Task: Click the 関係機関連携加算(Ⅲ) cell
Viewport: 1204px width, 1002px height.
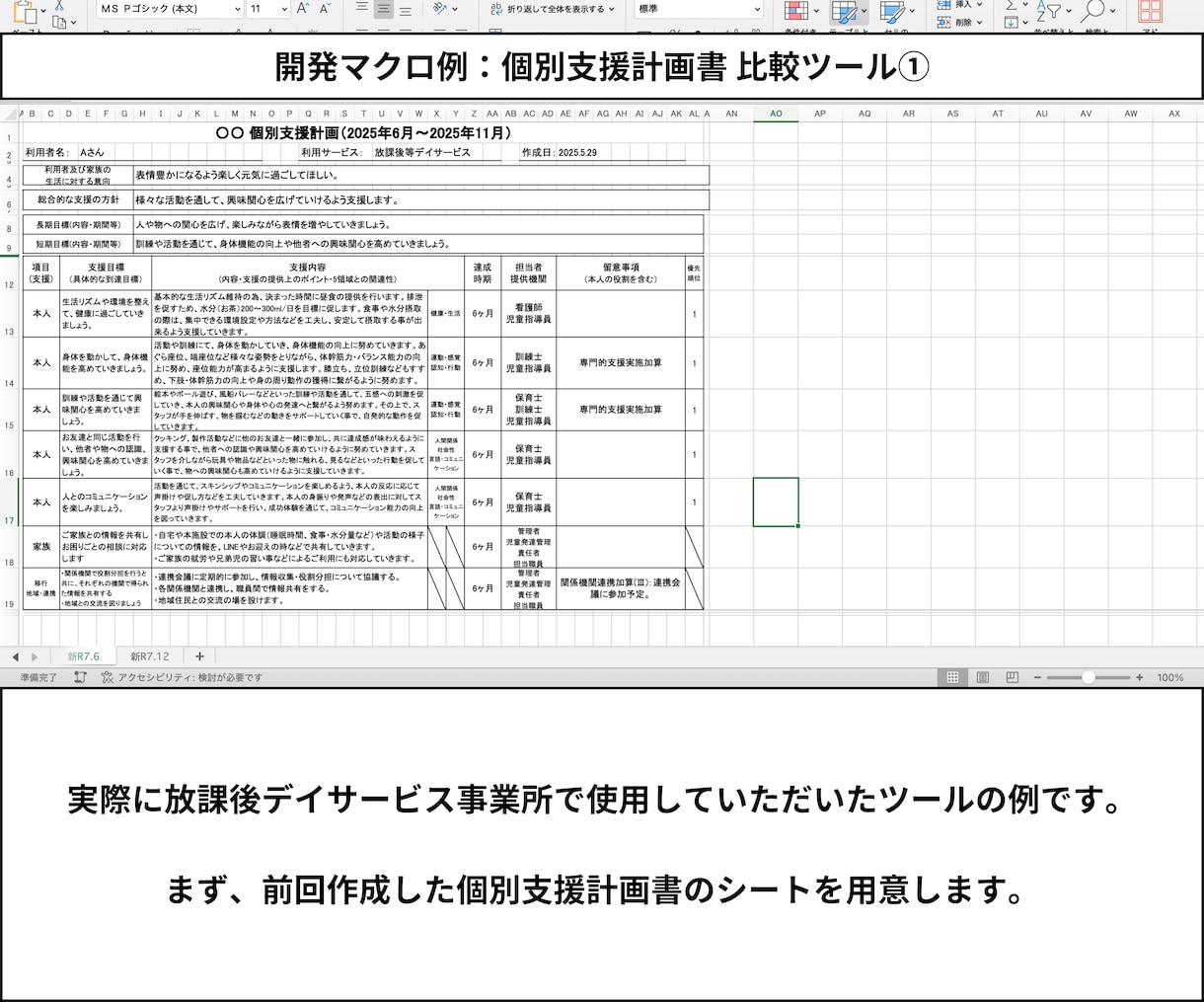Action: point(620,588)
